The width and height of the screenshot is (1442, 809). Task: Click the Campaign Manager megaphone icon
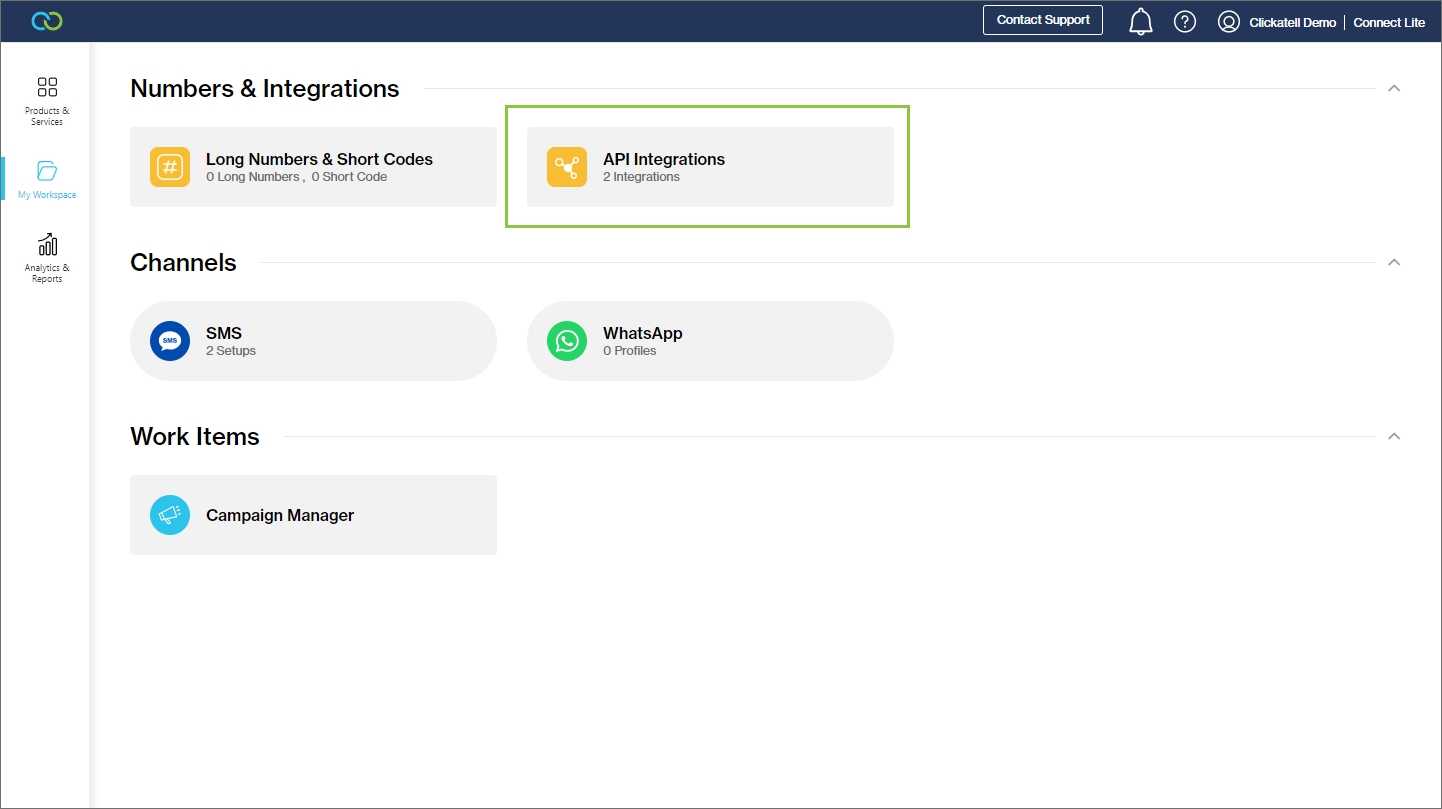[x=170, y=515]
